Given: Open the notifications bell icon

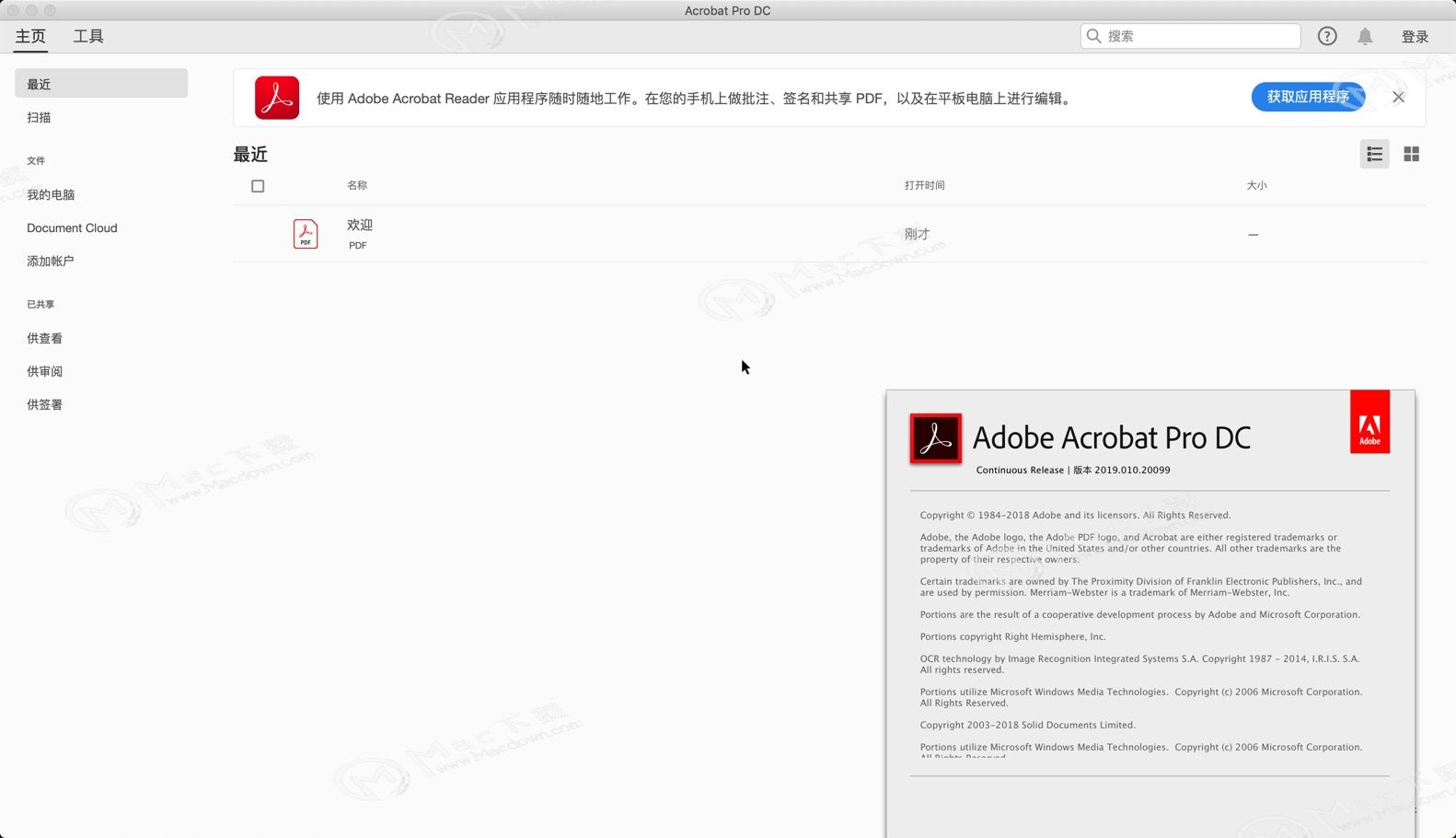Looking at the screenshot, I should [1365, 36].
